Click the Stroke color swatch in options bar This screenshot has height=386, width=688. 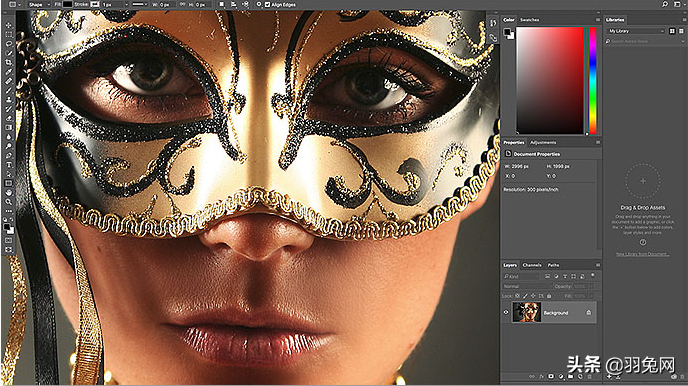(x=95, y=4)
